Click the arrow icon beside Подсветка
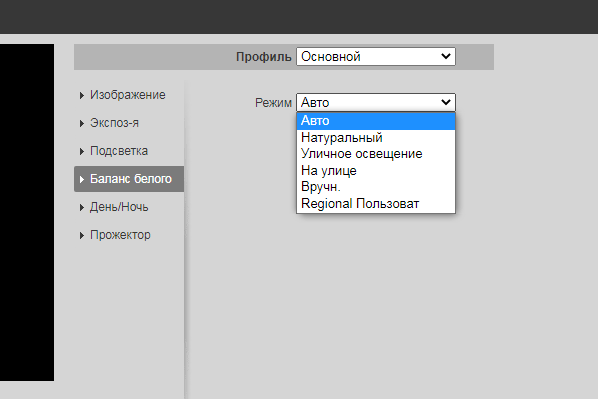The height and width of the screenshot is (404, 608). point(82,151)
